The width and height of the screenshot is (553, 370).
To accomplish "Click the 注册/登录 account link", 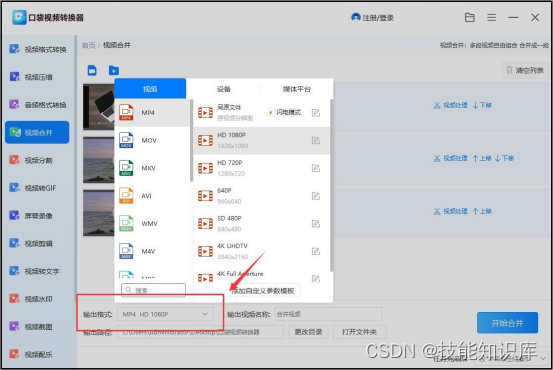I will pyautogui.click(x=372, y=17).
